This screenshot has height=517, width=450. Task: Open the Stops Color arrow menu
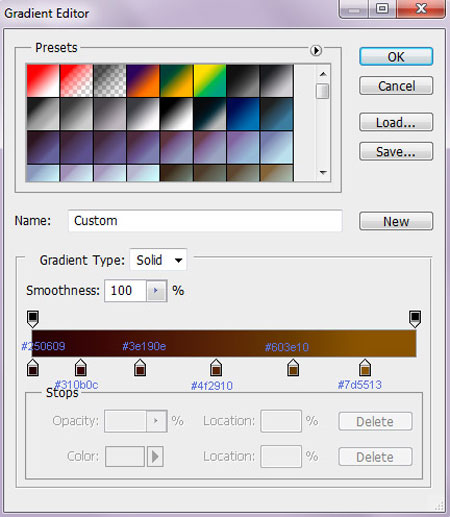[x=155, y=456]
